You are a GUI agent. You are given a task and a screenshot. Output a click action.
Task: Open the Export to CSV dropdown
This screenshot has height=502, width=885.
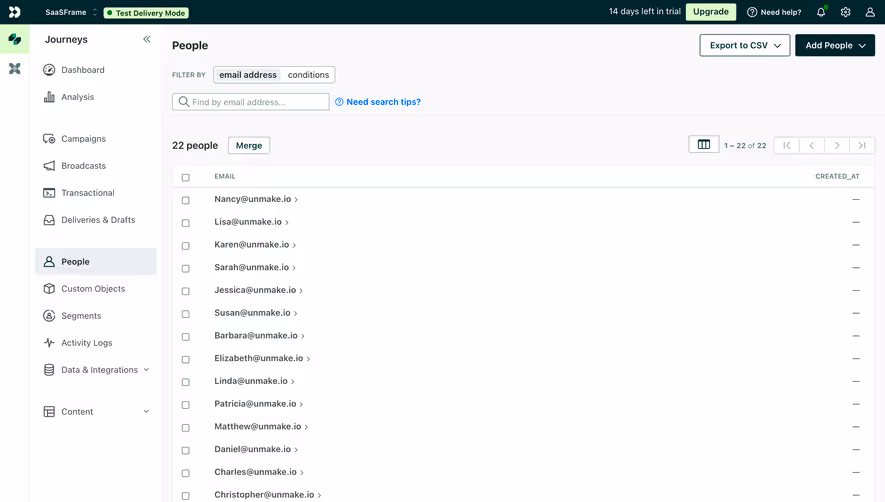tap(745, 45)
